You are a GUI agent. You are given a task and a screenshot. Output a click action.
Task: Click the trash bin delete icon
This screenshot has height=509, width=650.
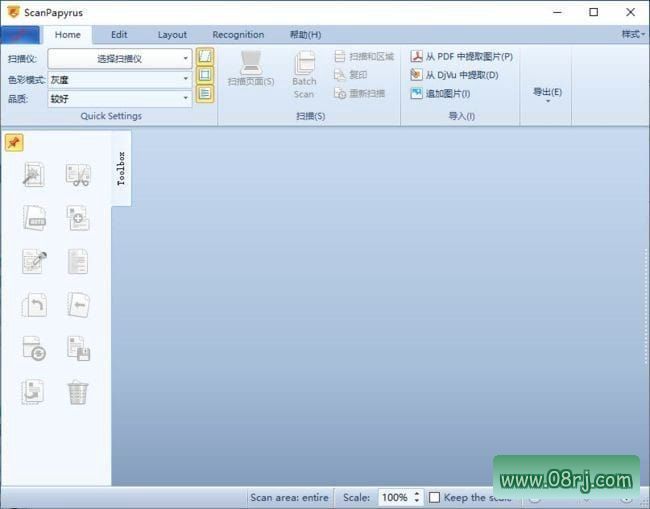pyautogui.click(x=78, y=393)
